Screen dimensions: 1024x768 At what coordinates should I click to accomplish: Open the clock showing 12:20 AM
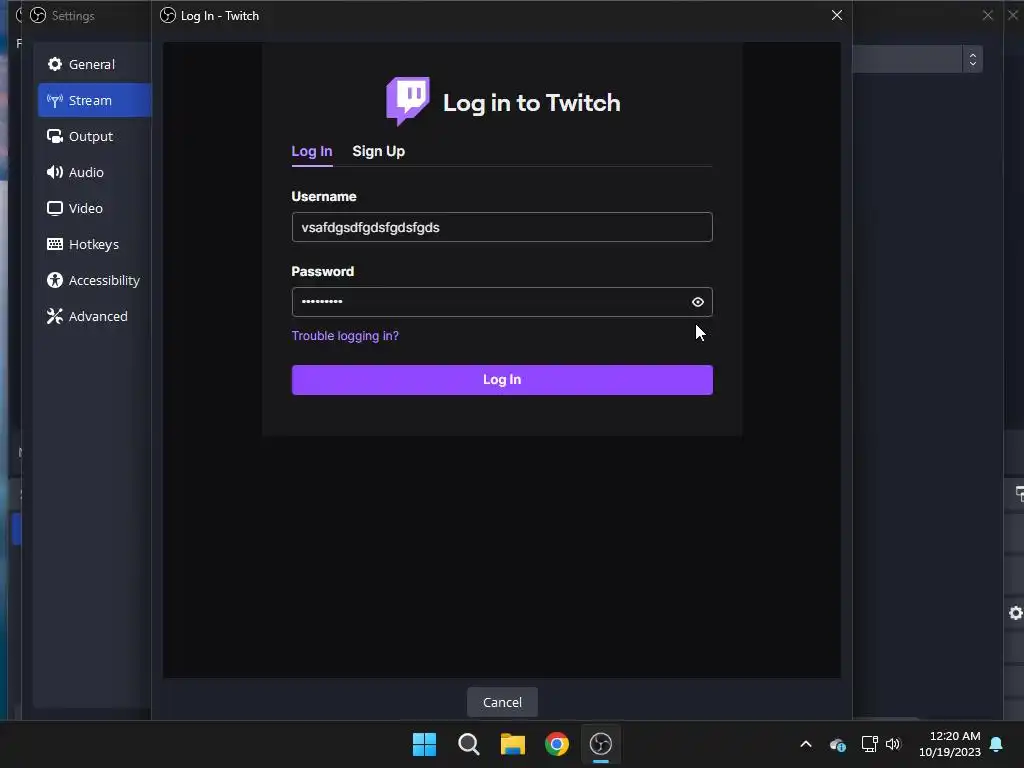point(950,744)
